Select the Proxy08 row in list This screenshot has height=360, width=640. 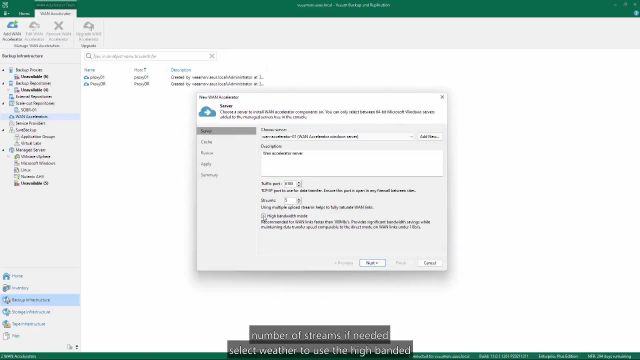pos(173,84)
